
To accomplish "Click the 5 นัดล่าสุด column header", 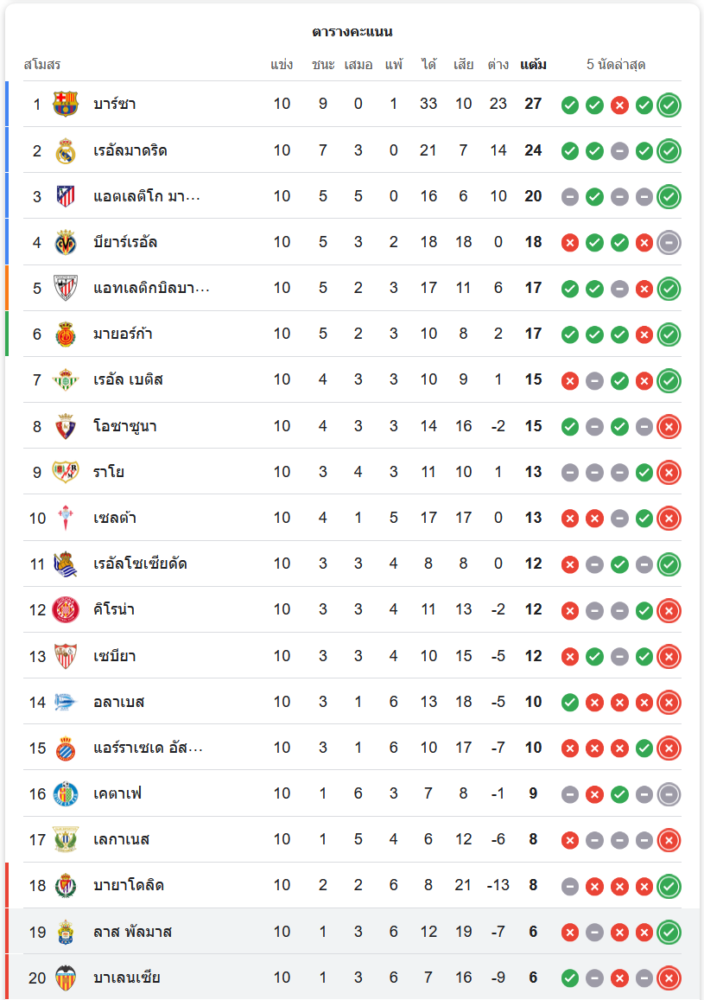I will click(x=616, y=65).
